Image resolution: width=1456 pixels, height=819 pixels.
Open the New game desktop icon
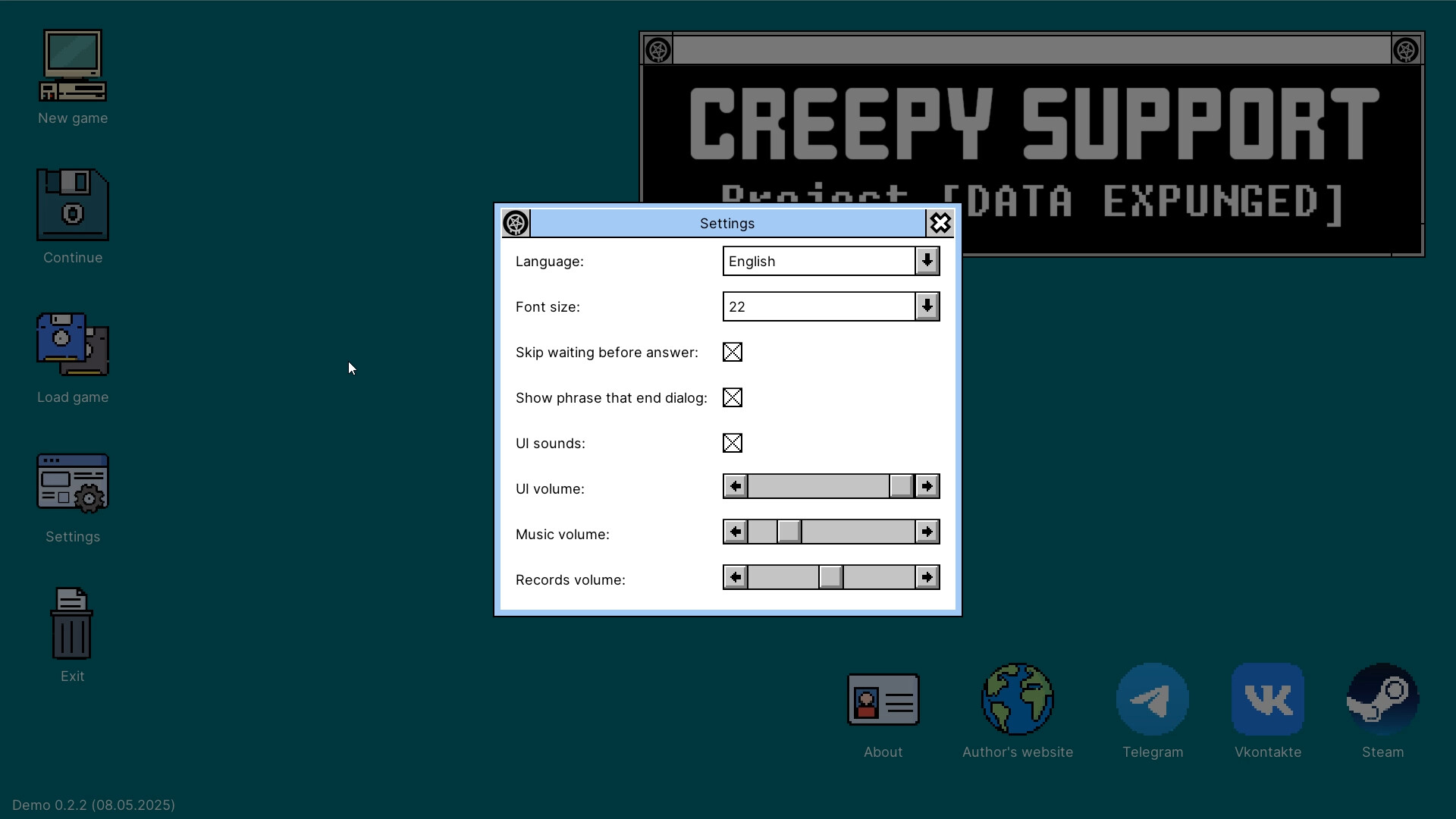[x=72, y=64]
